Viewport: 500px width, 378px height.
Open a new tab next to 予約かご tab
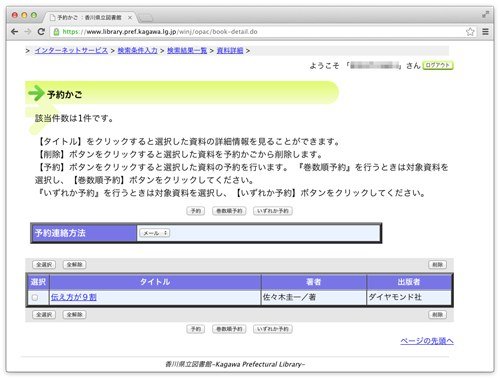[145, 18]
